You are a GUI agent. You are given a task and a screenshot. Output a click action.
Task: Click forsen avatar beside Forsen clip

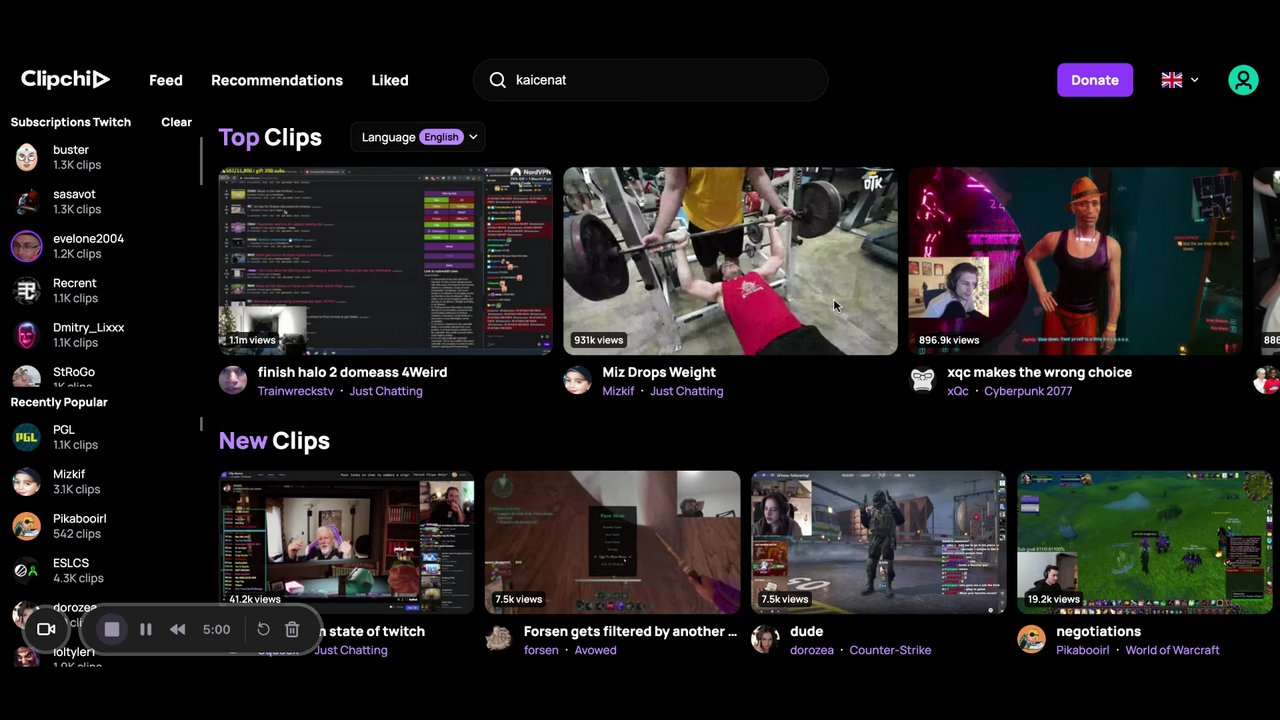pyautogui.click(x=499, y=639)
